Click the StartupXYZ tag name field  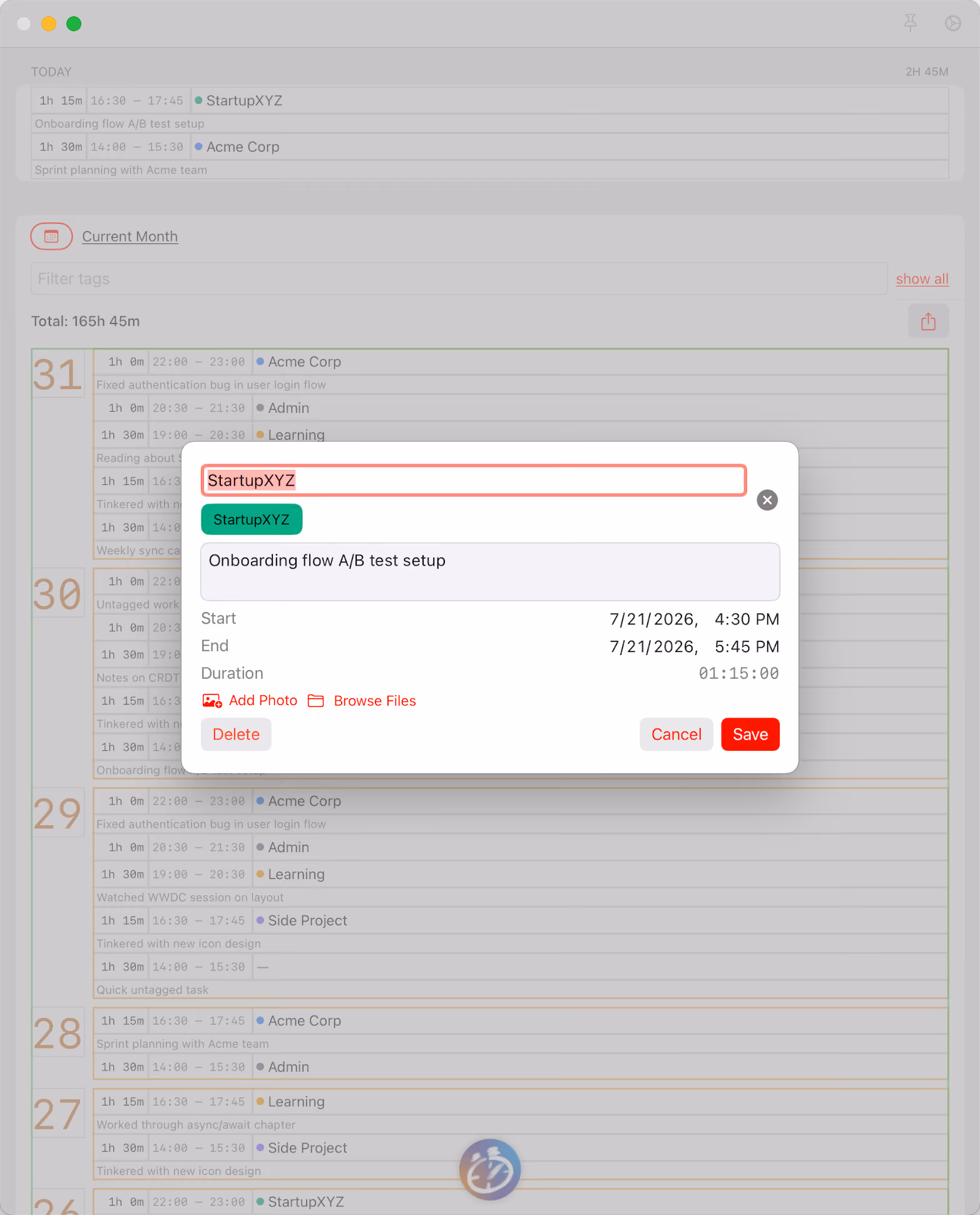[474, 480]
